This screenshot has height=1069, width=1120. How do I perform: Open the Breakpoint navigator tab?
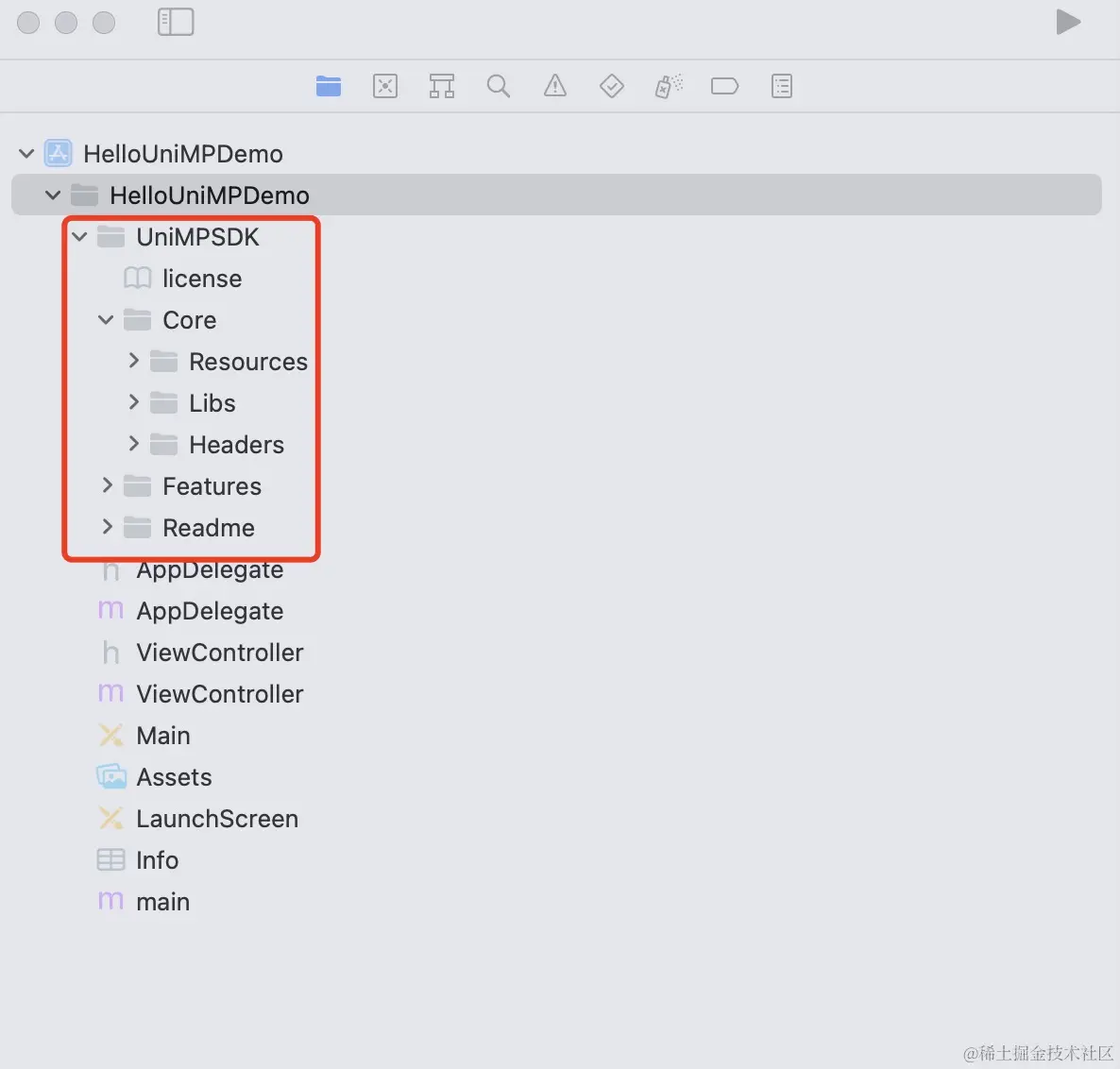pos(725,86)
